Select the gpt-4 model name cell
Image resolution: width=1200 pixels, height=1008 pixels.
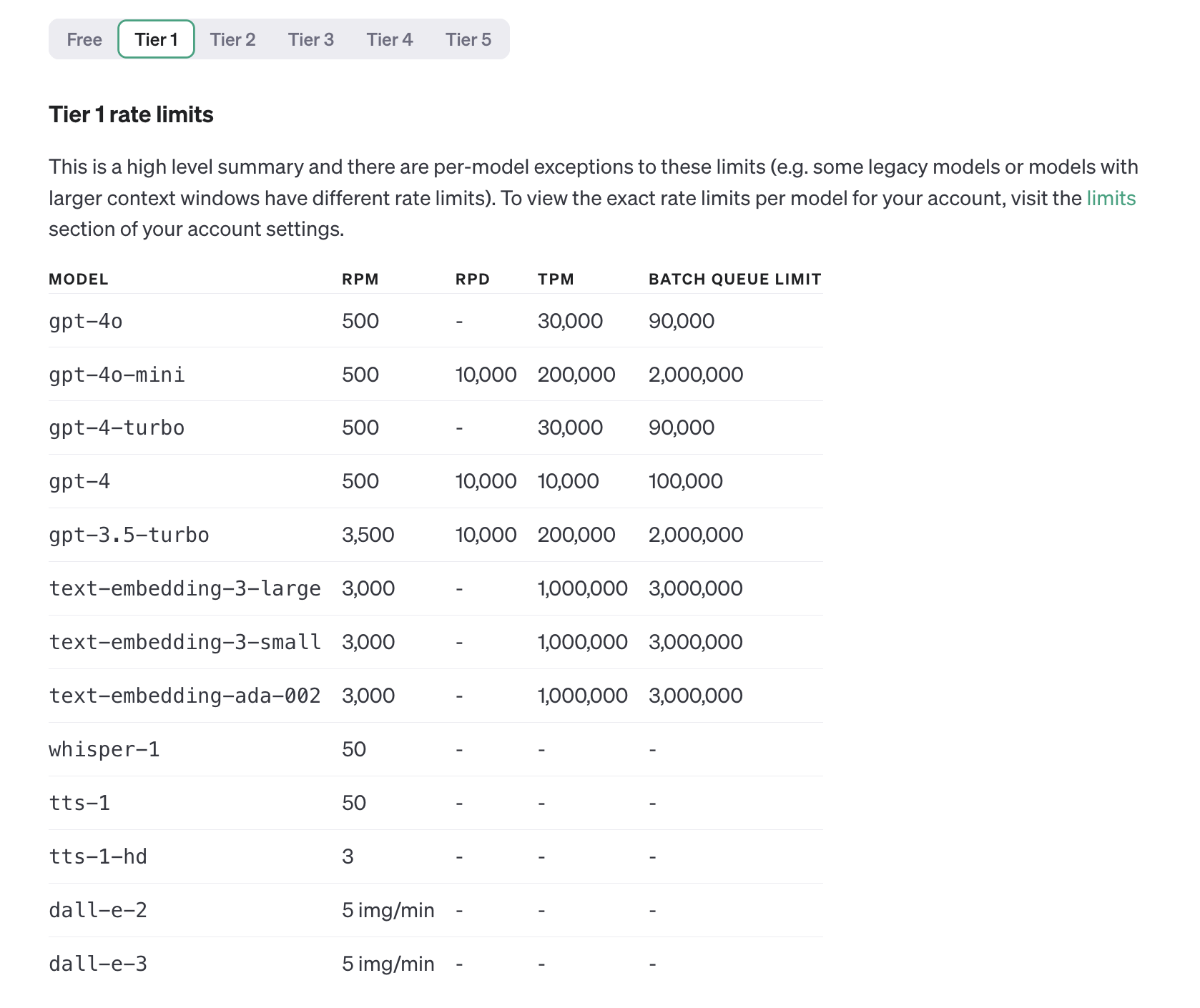point(79,481)
